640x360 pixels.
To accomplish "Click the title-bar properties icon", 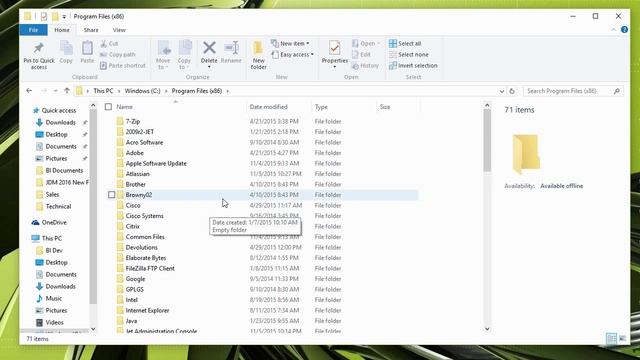I will tap(44, 16).
